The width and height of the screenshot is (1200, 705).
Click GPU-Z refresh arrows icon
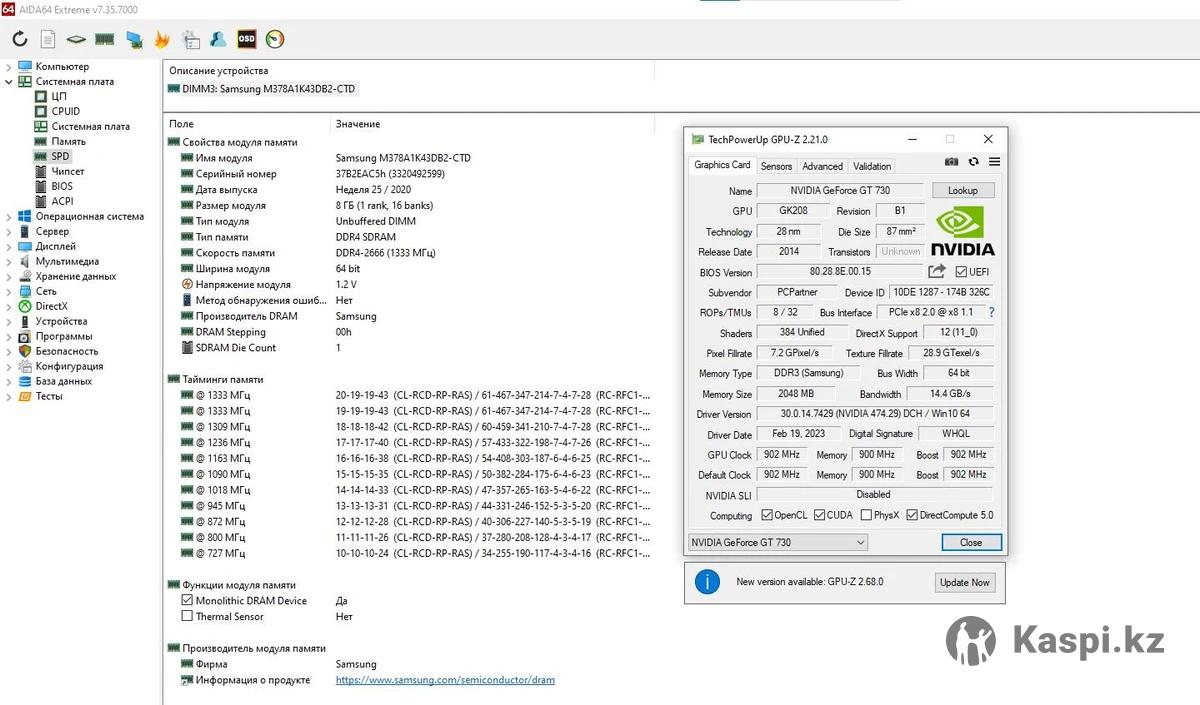973,162
